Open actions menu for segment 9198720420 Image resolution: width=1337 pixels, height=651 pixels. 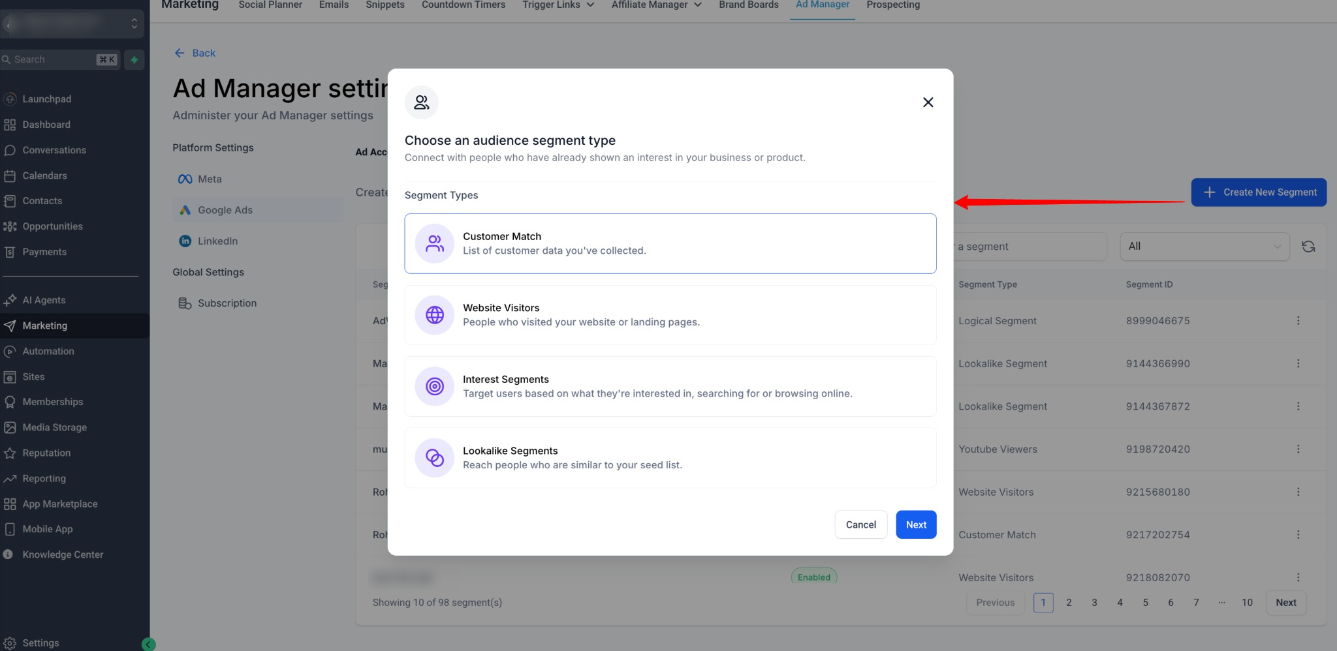click(1298, 449)
